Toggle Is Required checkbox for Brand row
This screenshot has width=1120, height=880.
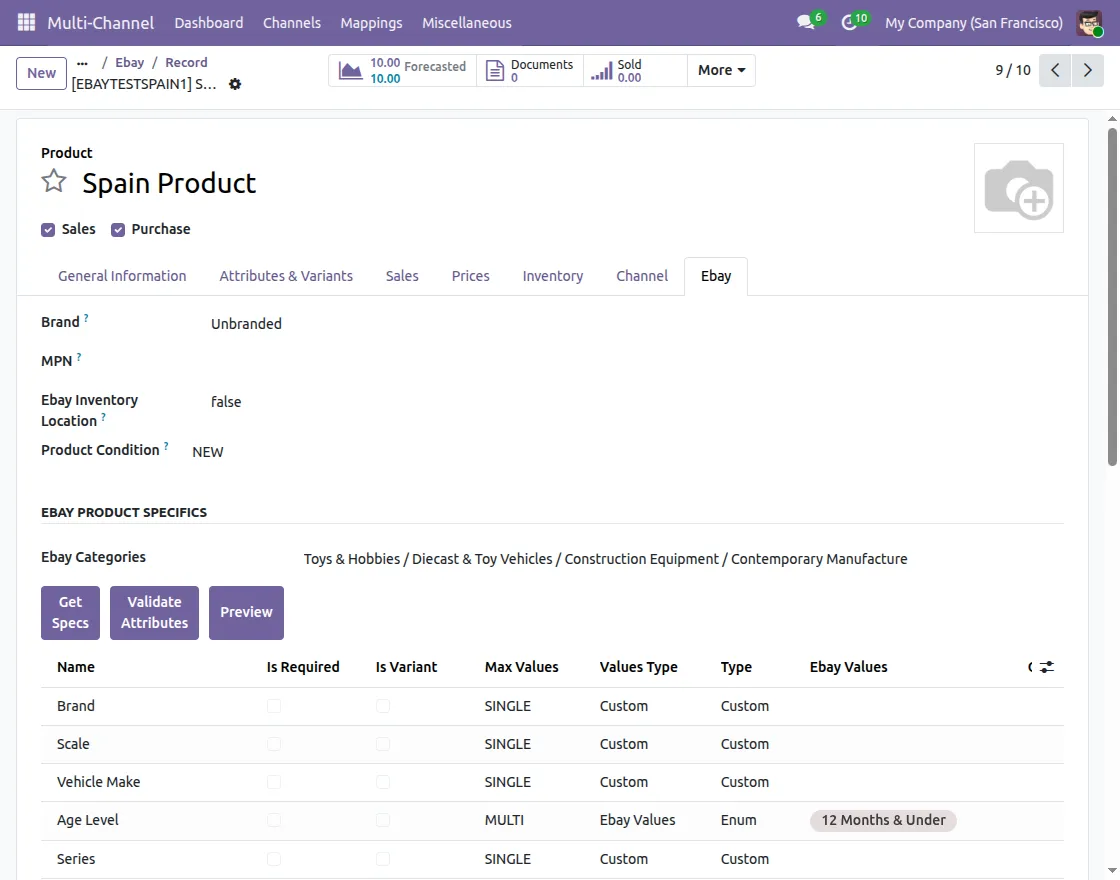[x=274, y=706]
